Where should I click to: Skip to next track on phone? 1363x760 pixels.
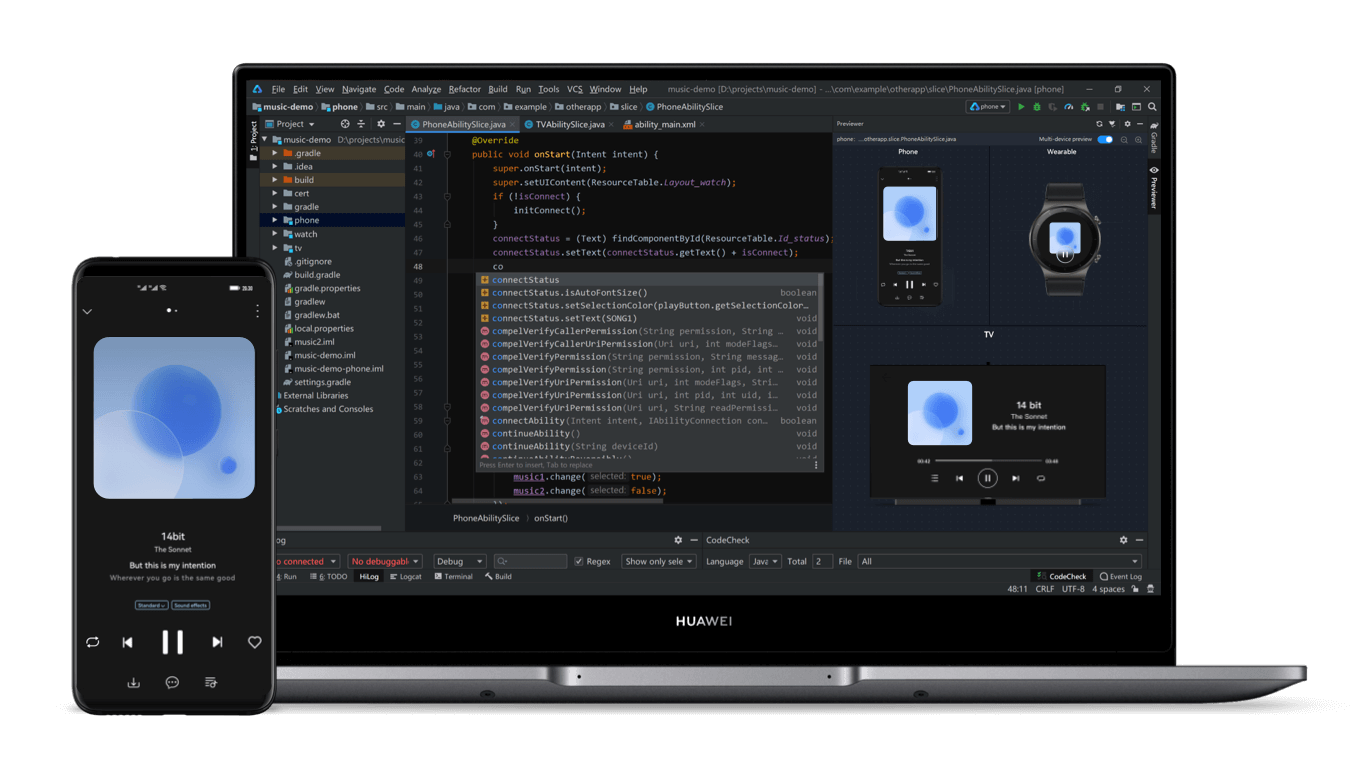217,642
